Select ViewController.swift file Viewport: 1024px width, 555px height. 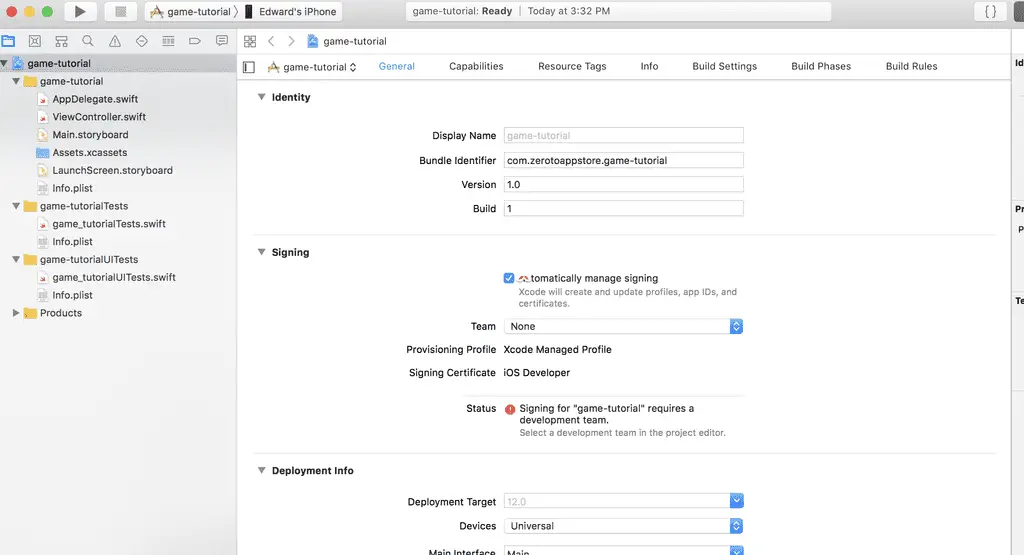[x=99, y=117]
